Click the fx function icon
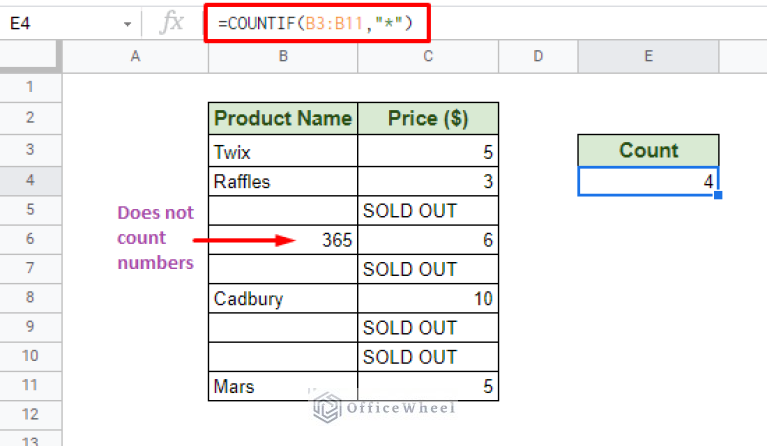Screen dimensions: 767x446 pyautogui.click(x=171, y=22)
